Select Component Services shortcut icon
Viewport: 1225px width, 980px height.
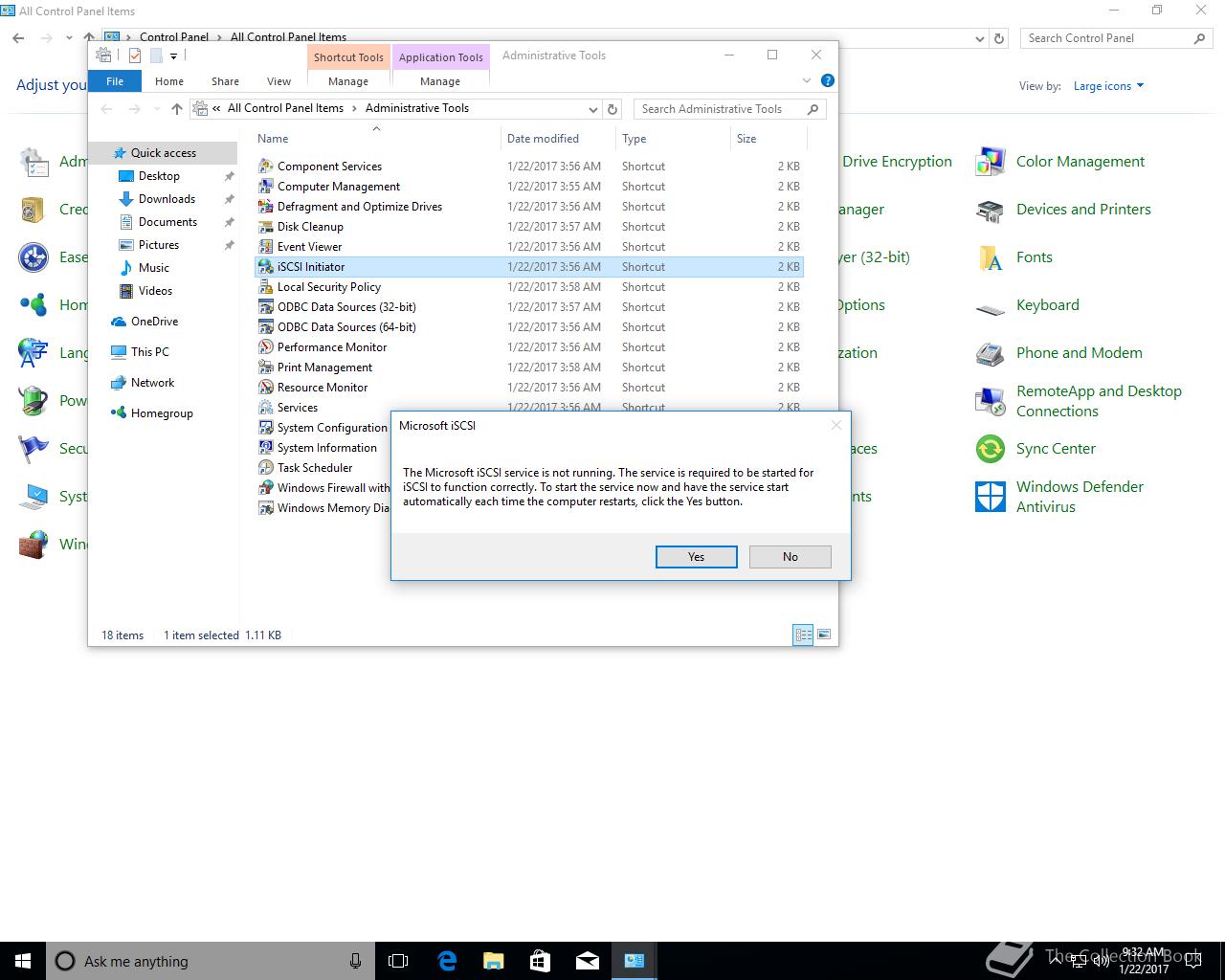click(266, 167)
